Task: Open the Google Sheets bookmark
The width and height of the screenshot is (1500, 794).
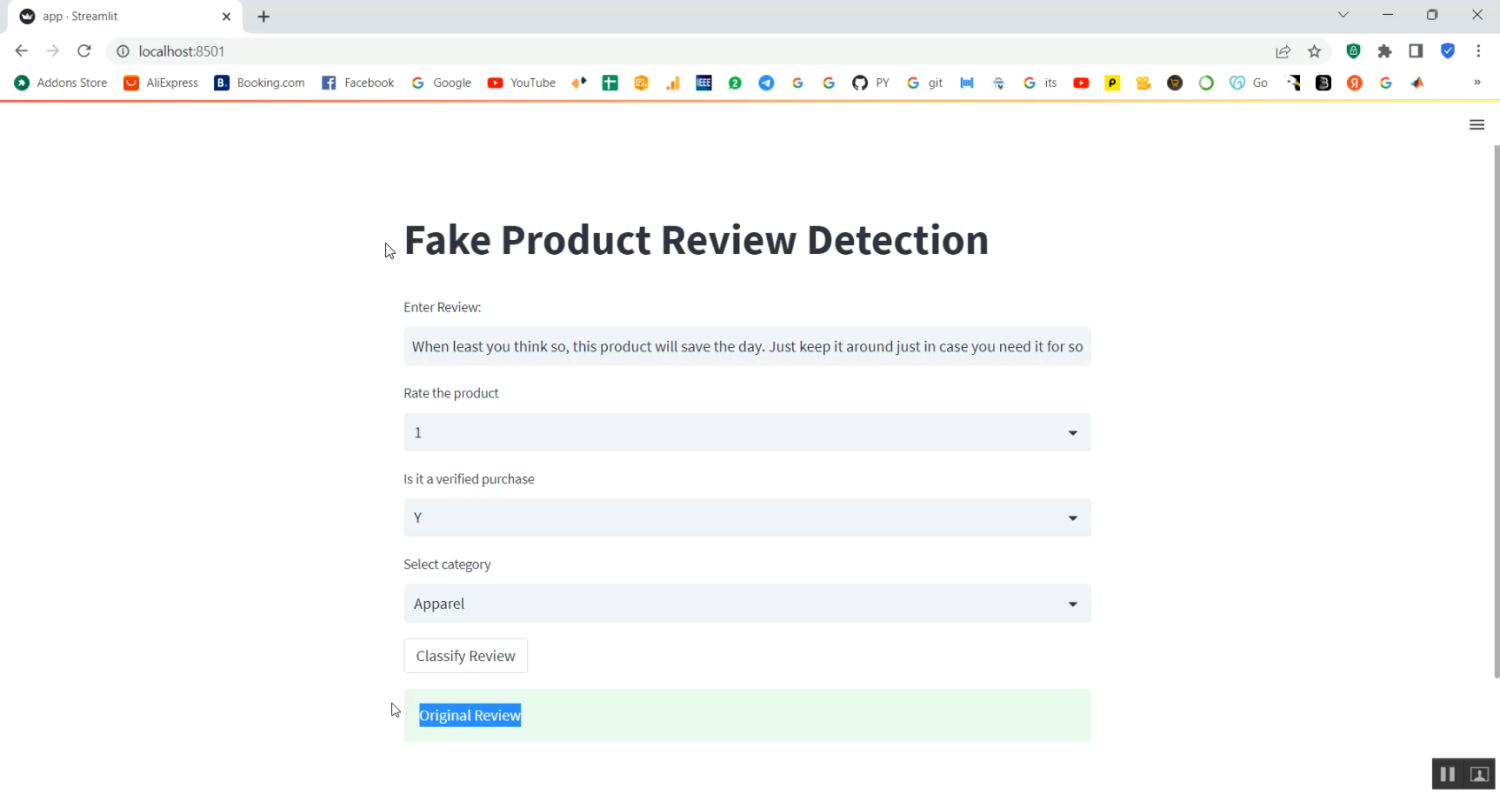Action: (x=610, y=83)
